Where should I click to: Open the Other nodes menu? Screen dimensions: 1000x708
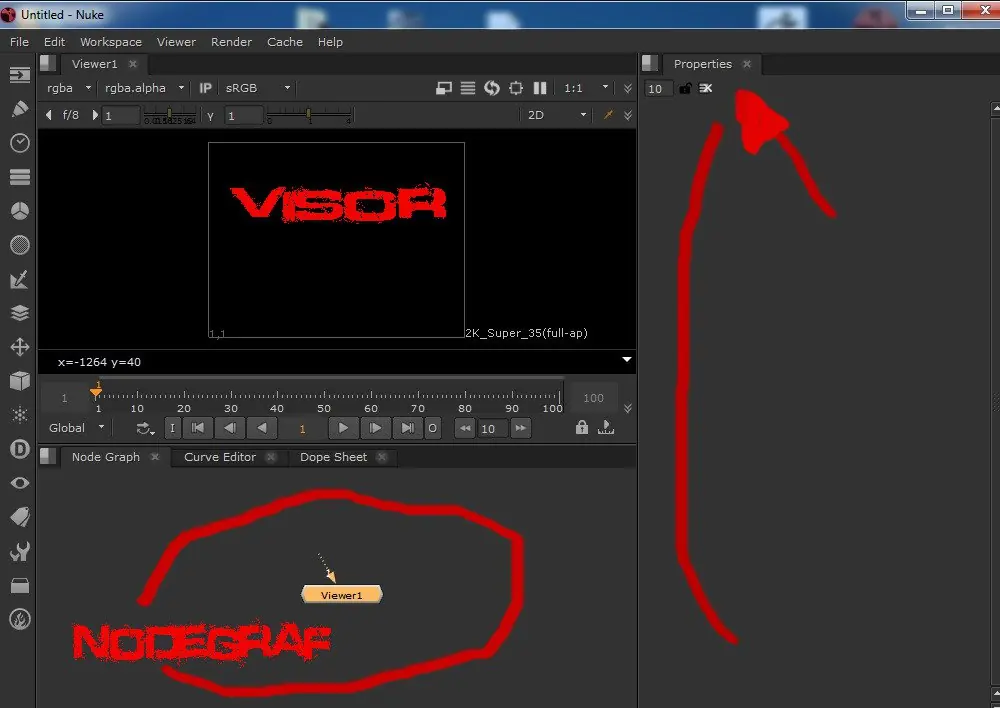(20, 586)
